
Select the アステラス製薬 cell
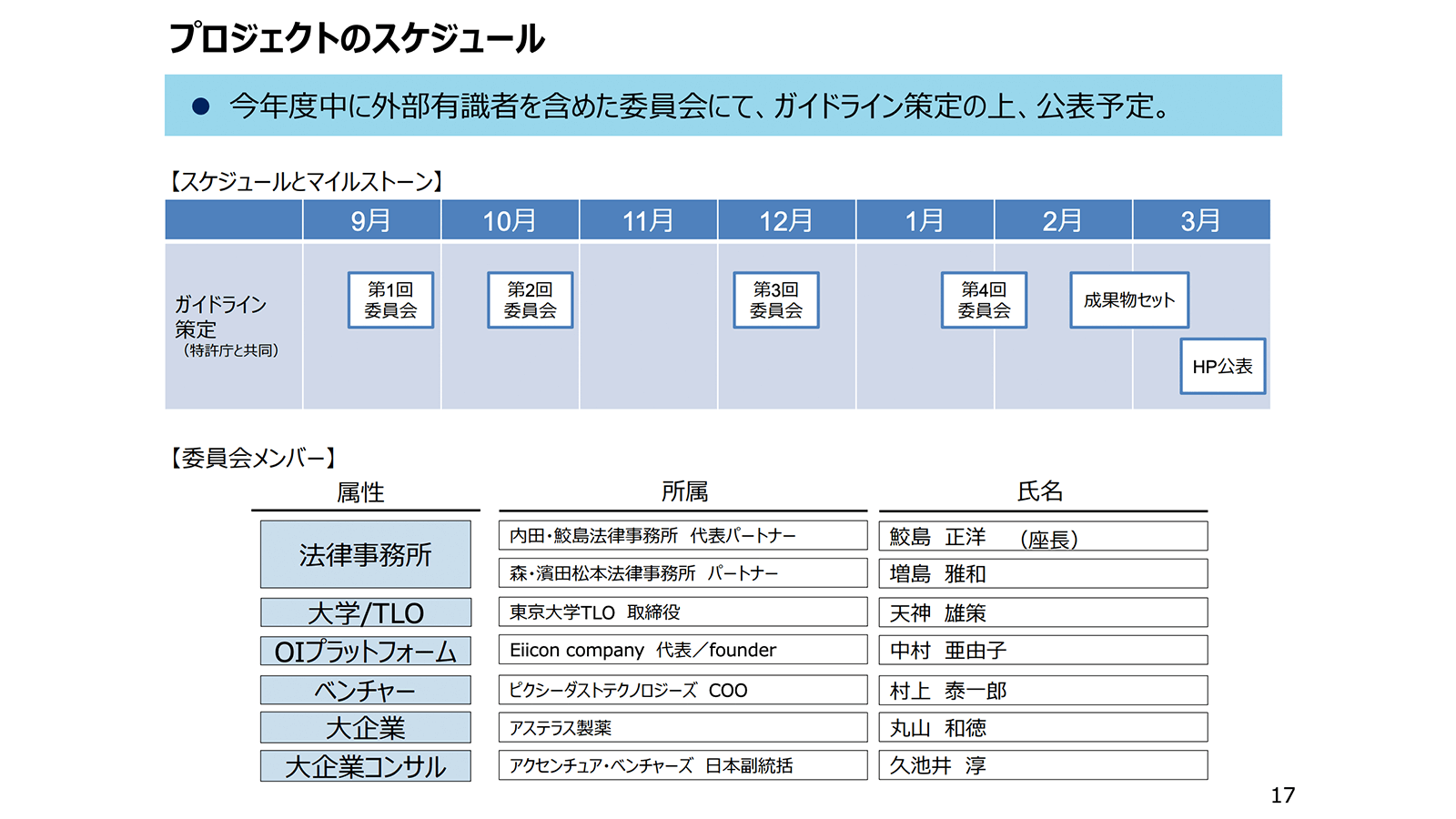tap(683, 728)
